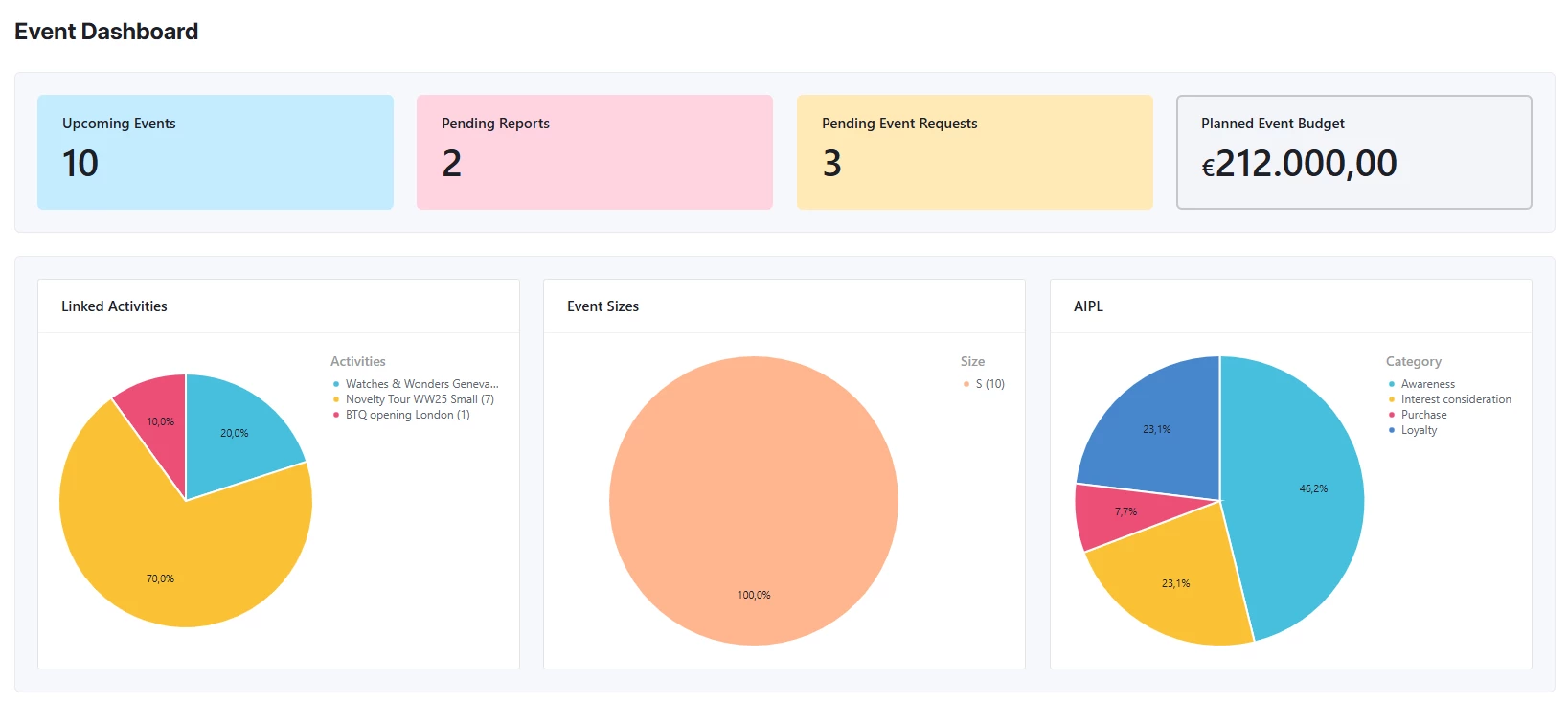The image size is (1568, 703).
Task: Click the Activities legend heading
Action: [x=358, y=361]
